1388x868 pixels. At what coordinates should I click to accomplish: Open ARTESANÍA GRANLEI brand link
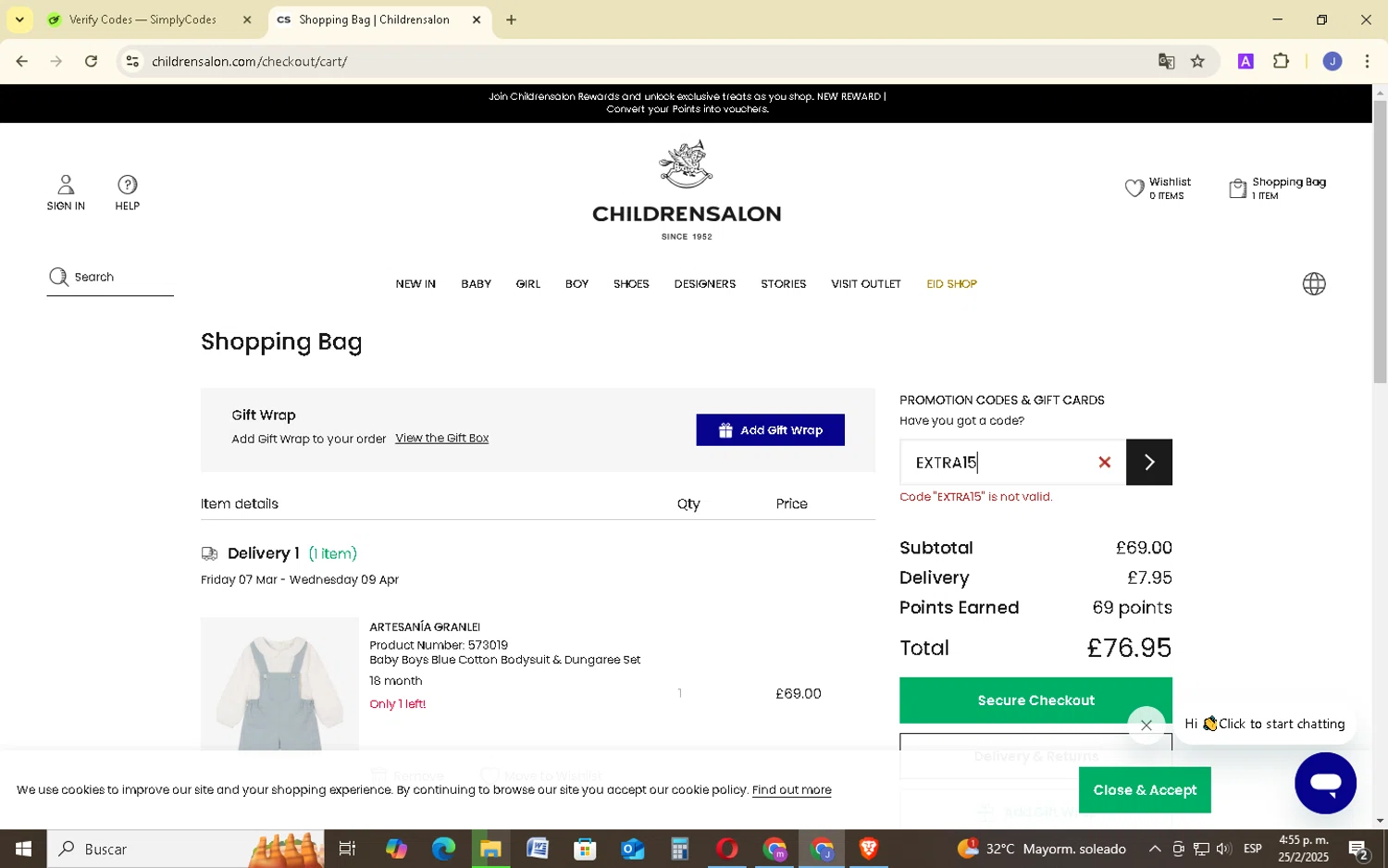(425, 627)
